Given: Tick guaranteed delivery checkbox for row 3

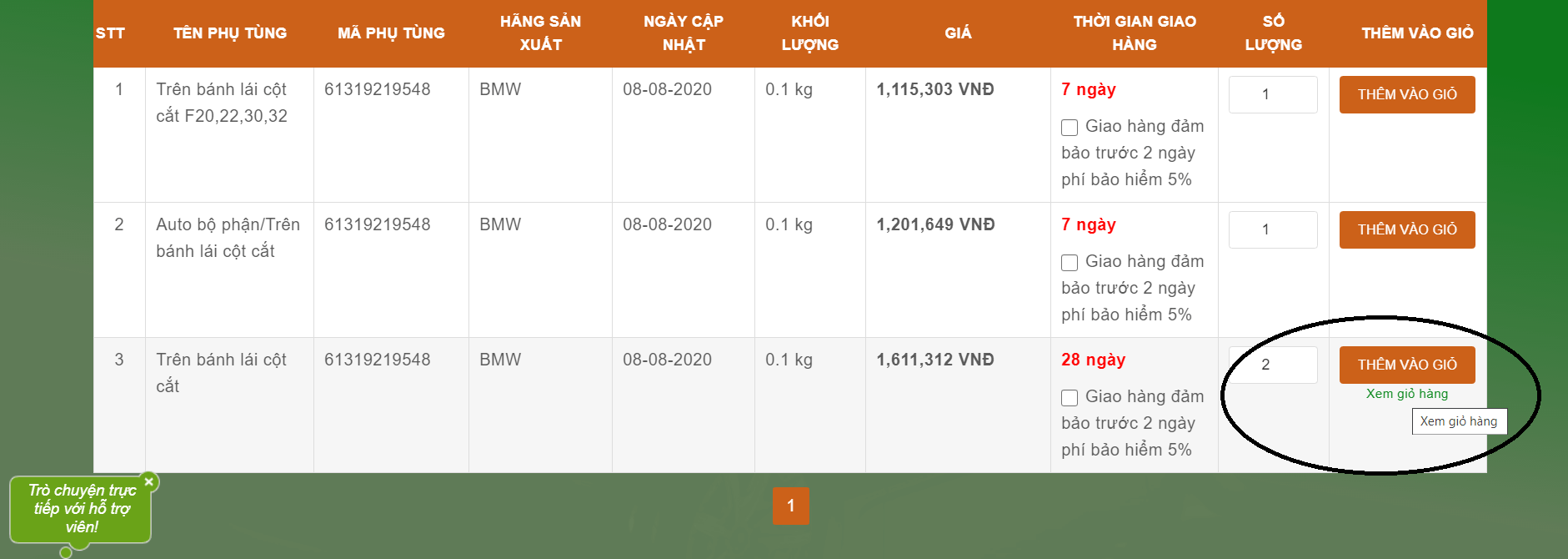Looking at the screenshot, I should 1070,398.
